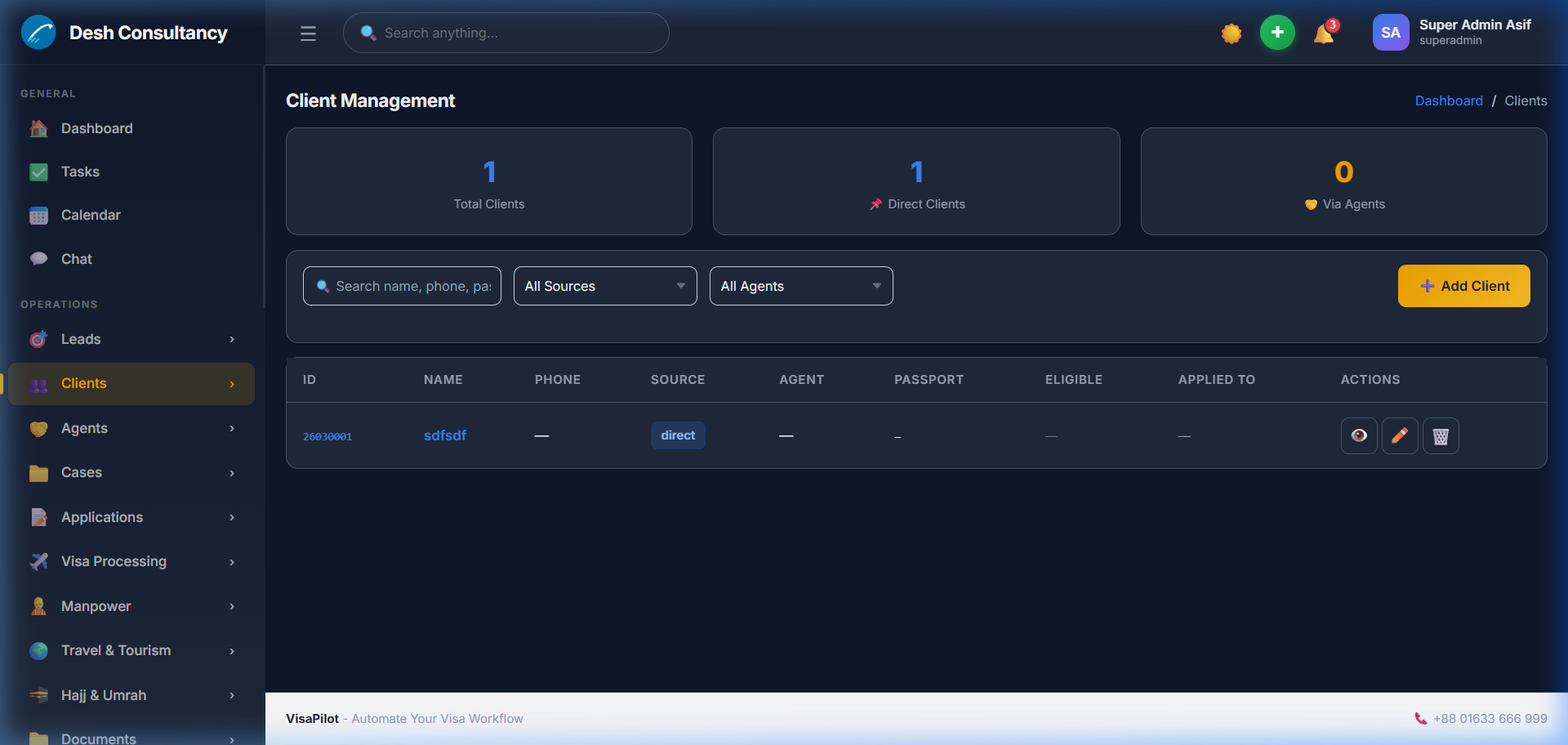
Task: Expand the Leads submenu chevron
Action: click(232, 339)
